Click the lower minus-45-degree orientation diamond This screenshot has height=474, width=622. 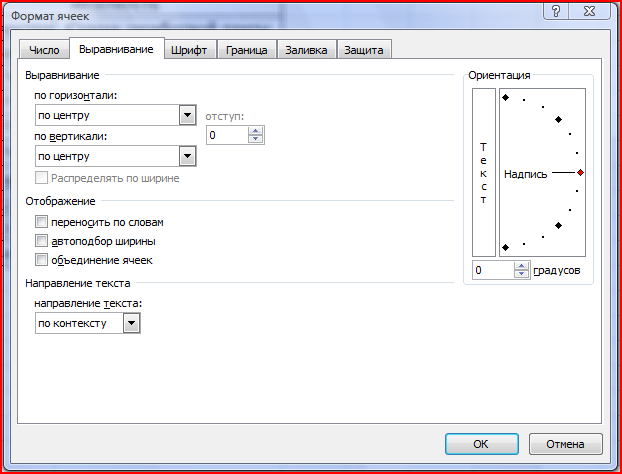(x=559, y=226)
